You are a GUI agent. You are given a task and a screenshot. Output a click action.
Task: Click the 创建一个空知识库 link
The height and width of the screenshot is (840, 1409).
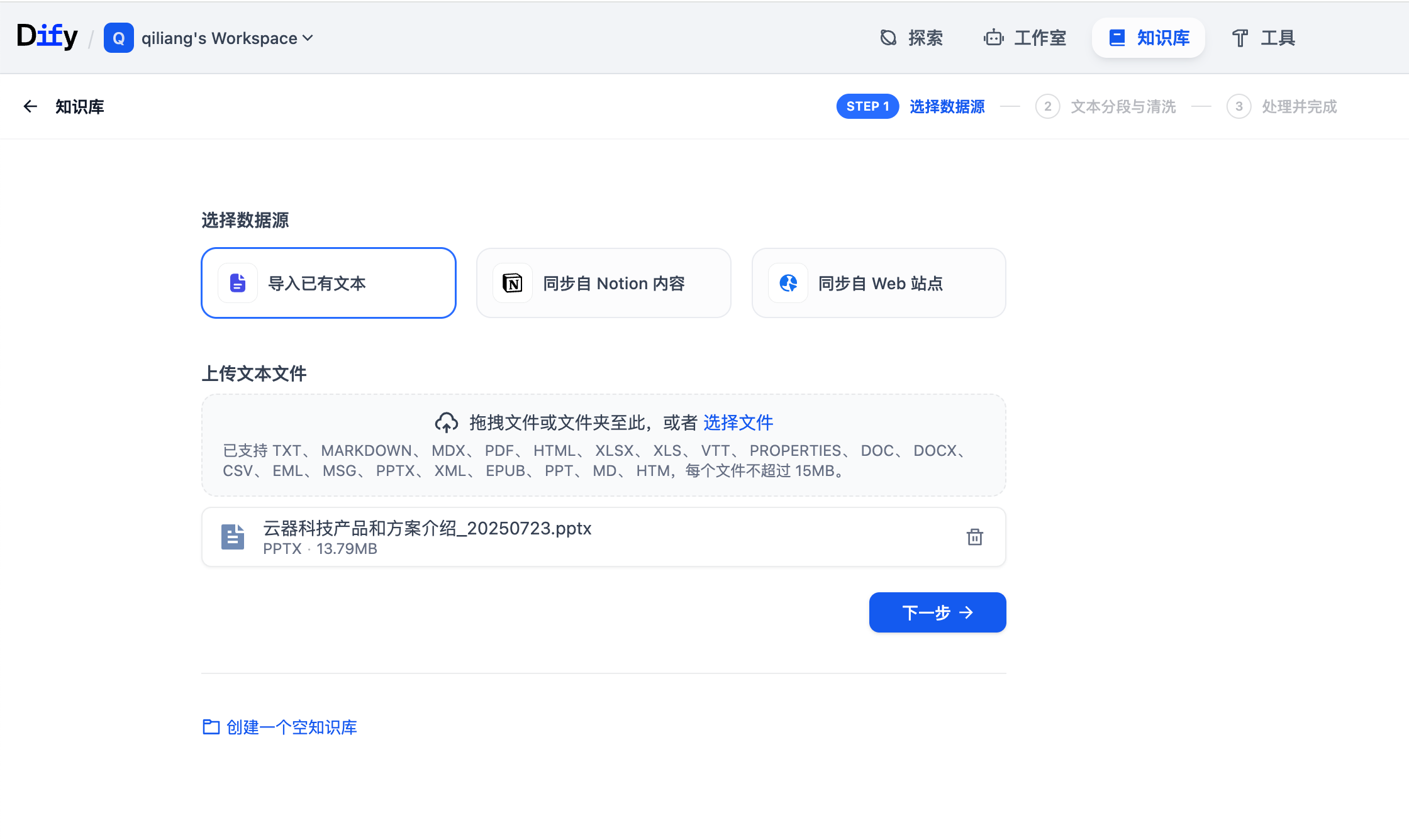(279, 727)
